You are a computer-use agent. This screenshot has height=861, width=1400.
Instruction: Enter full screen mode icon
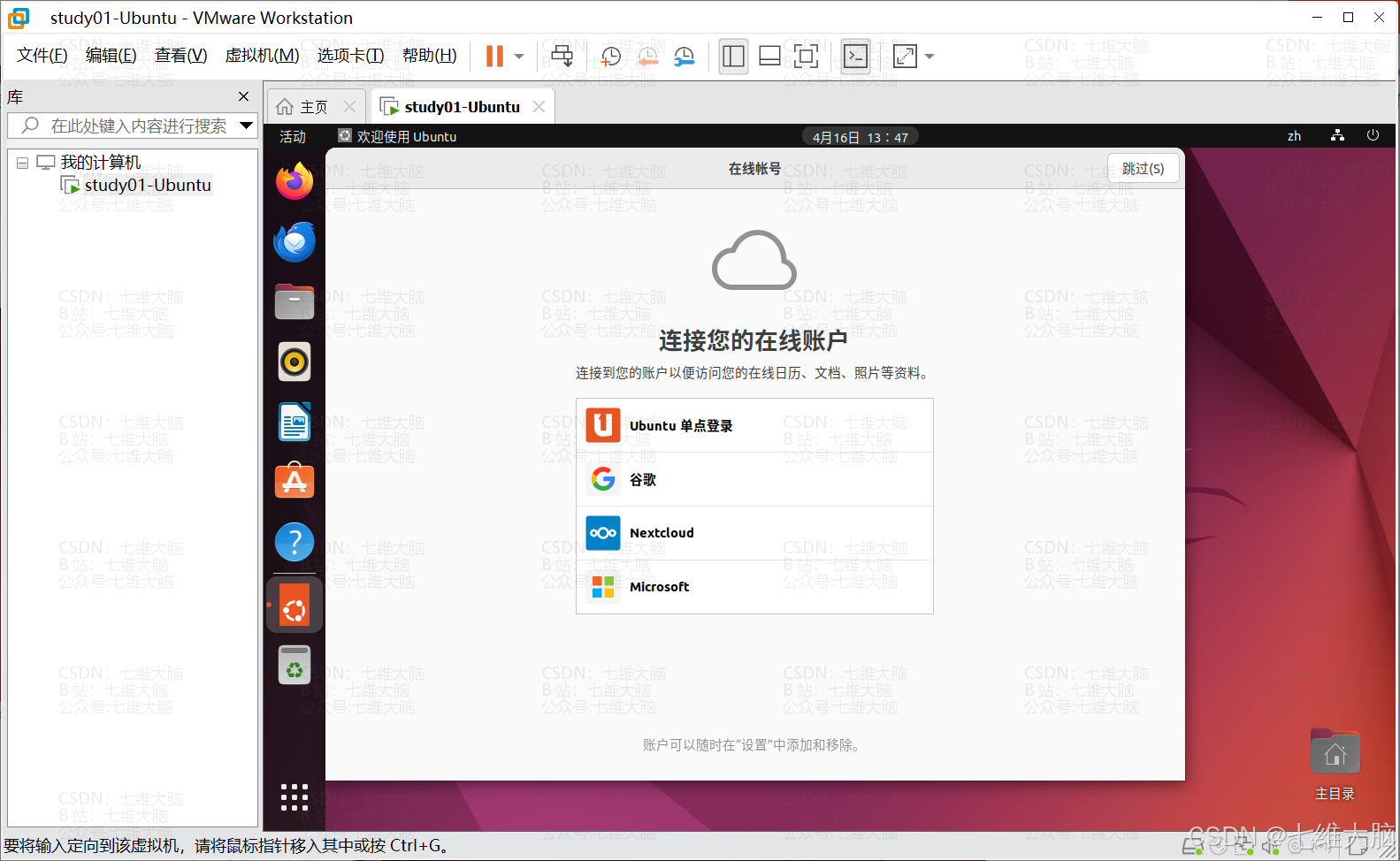click(x=806, y=57)
